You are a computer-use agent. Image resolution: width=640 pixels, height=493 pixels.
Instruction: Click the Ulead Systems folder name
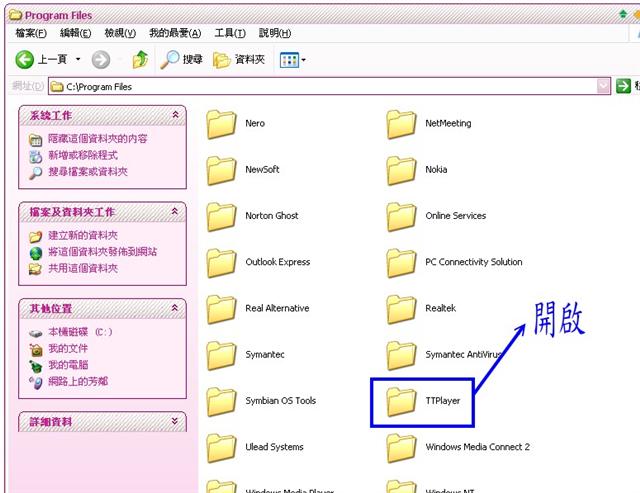(274, 447)
